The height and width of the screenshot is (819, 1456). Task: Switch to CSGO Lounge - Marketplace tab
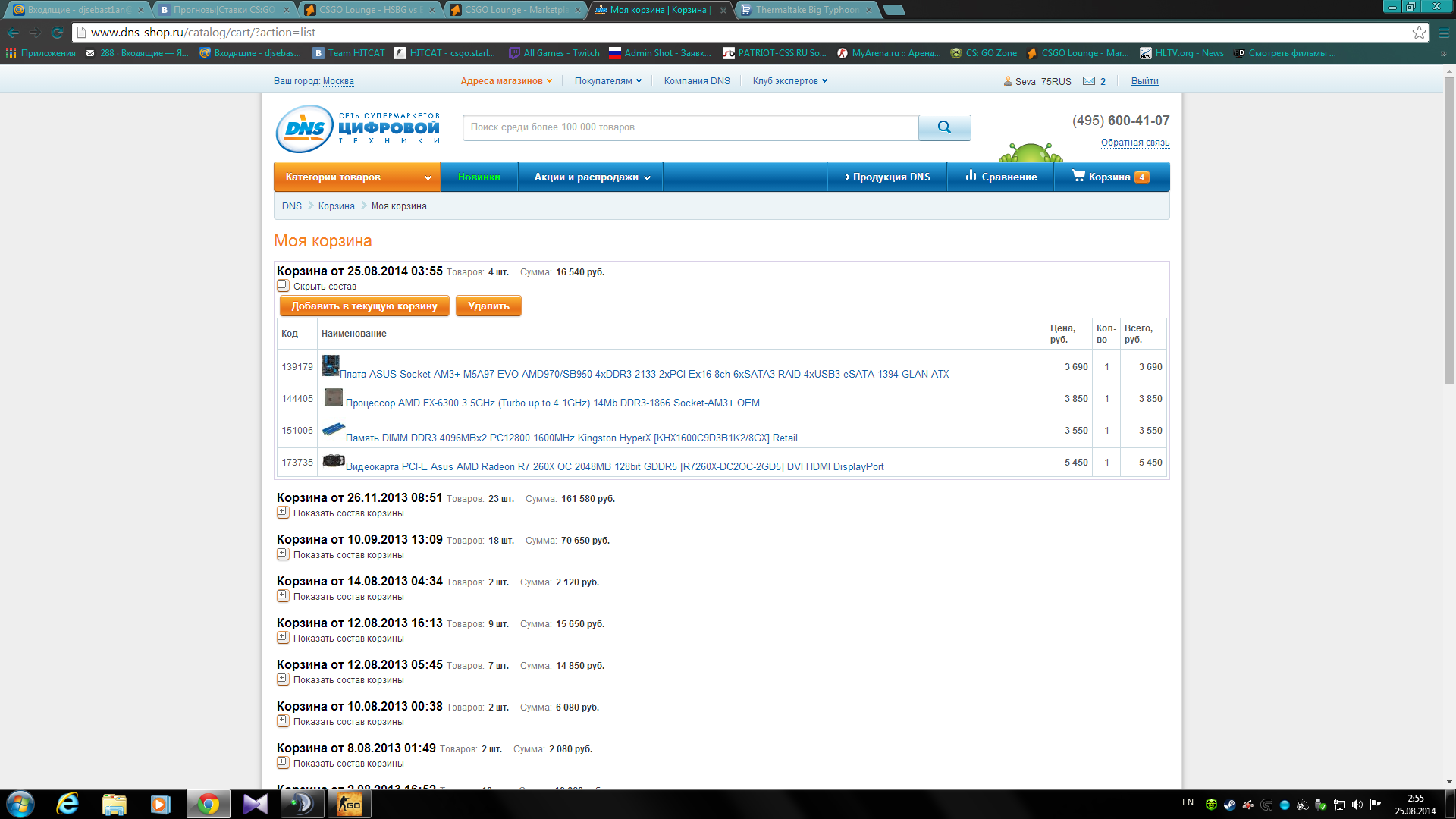[516, 10]
